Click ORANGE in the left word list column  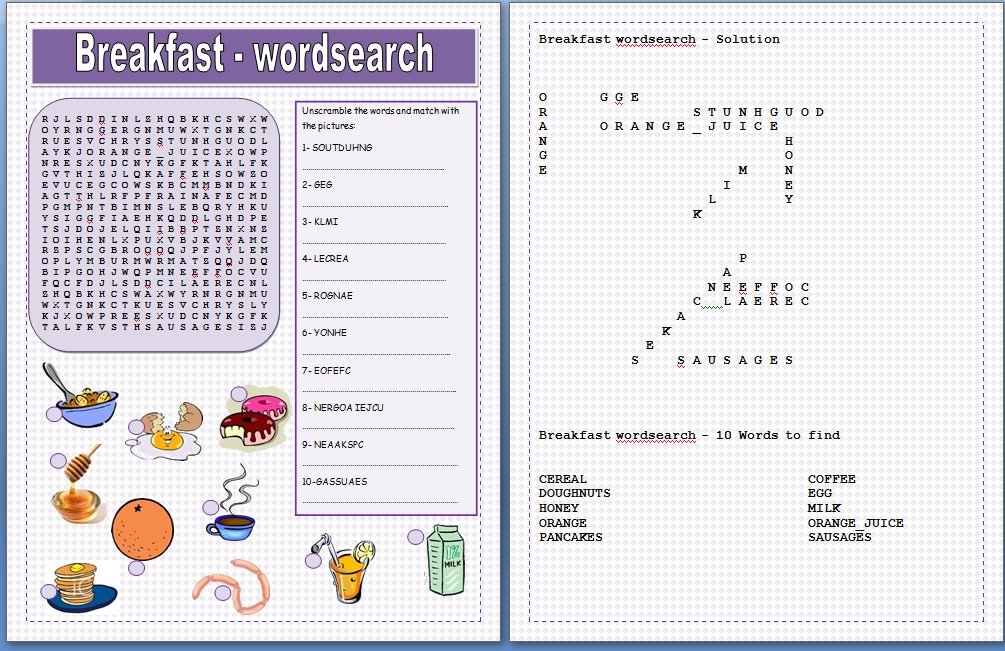coord(563,523)
